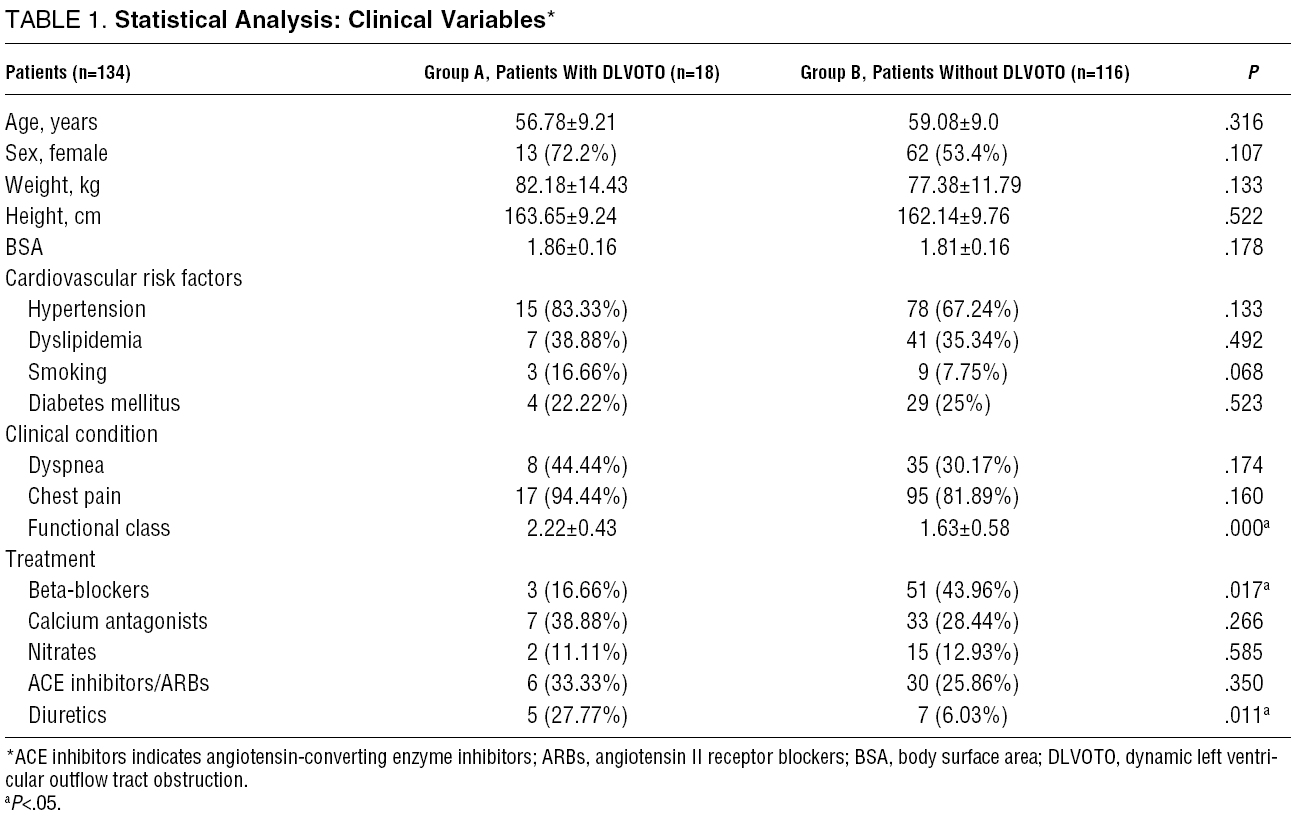Screen dimensions: 1297x823
Task: Click the 'P<.05' footnote text
Action: [x=35, y=803]
